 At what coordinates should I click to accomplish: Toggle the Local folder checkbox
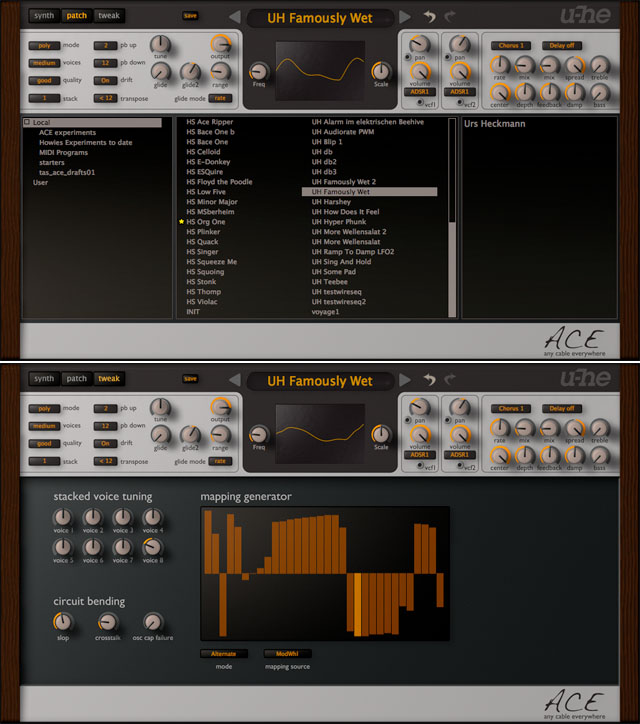(27, 122)
